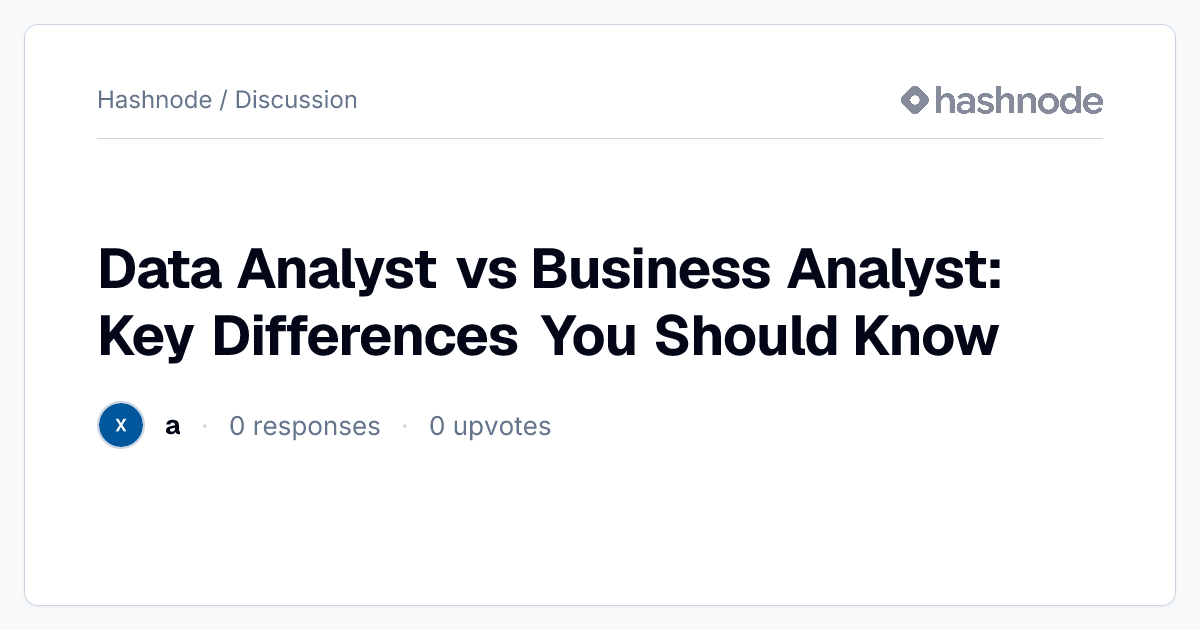Click the words "Business Analyst:" in the heading

point(767,270)
